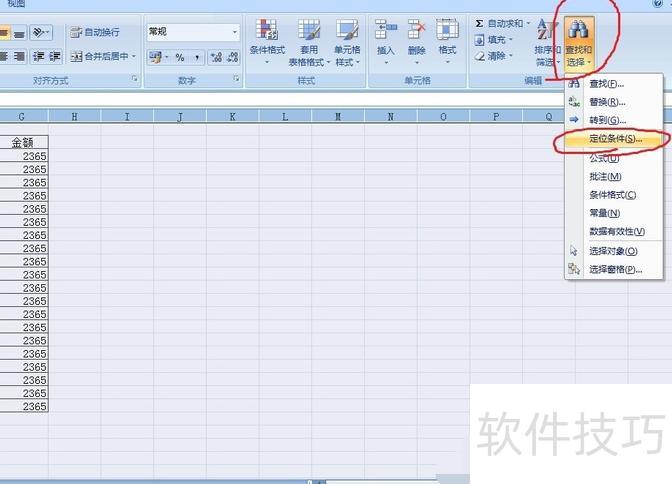Open the Help question mark icon
672x484 pixels.
[x=657, y=3]
